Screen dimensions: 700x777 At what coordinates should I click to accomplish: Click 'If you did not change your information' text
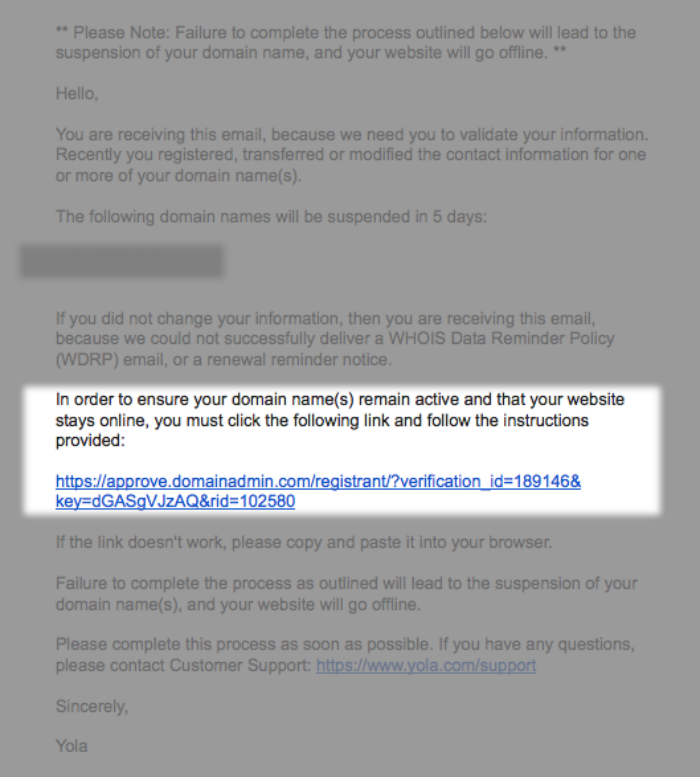(x=325, y=318)
